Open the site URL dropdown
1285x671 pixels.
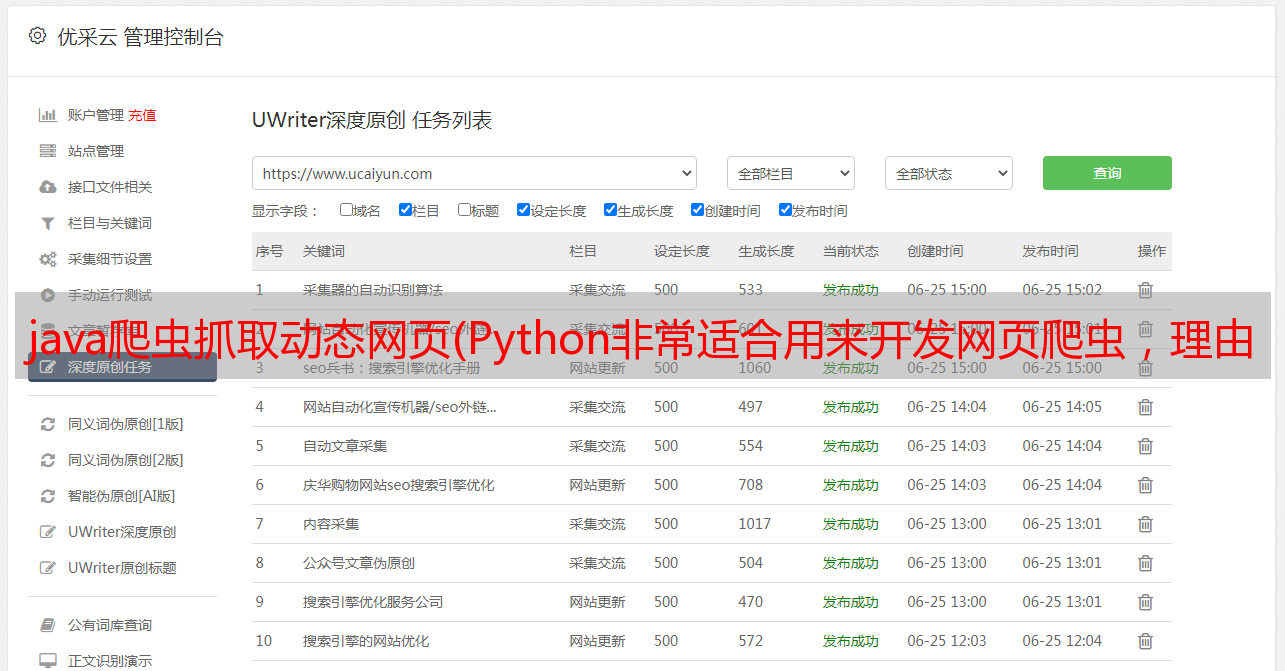click(474, 173)
